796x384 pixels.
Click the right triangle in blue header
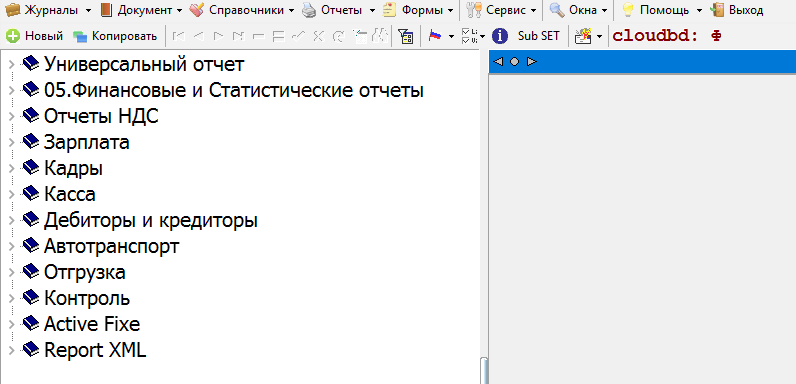point(531,61)
